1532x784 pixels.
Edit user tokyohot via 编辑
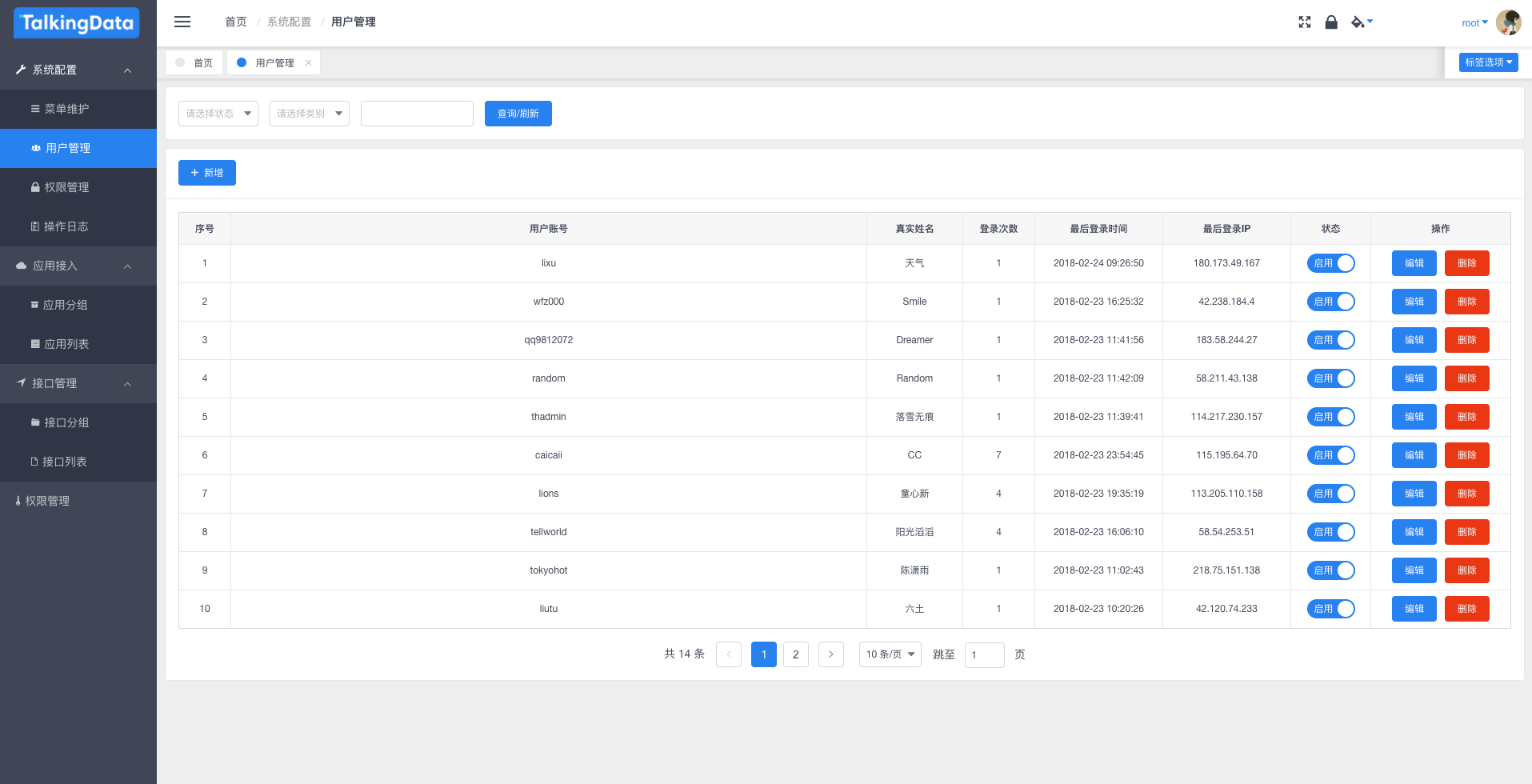coord(1414,570)
